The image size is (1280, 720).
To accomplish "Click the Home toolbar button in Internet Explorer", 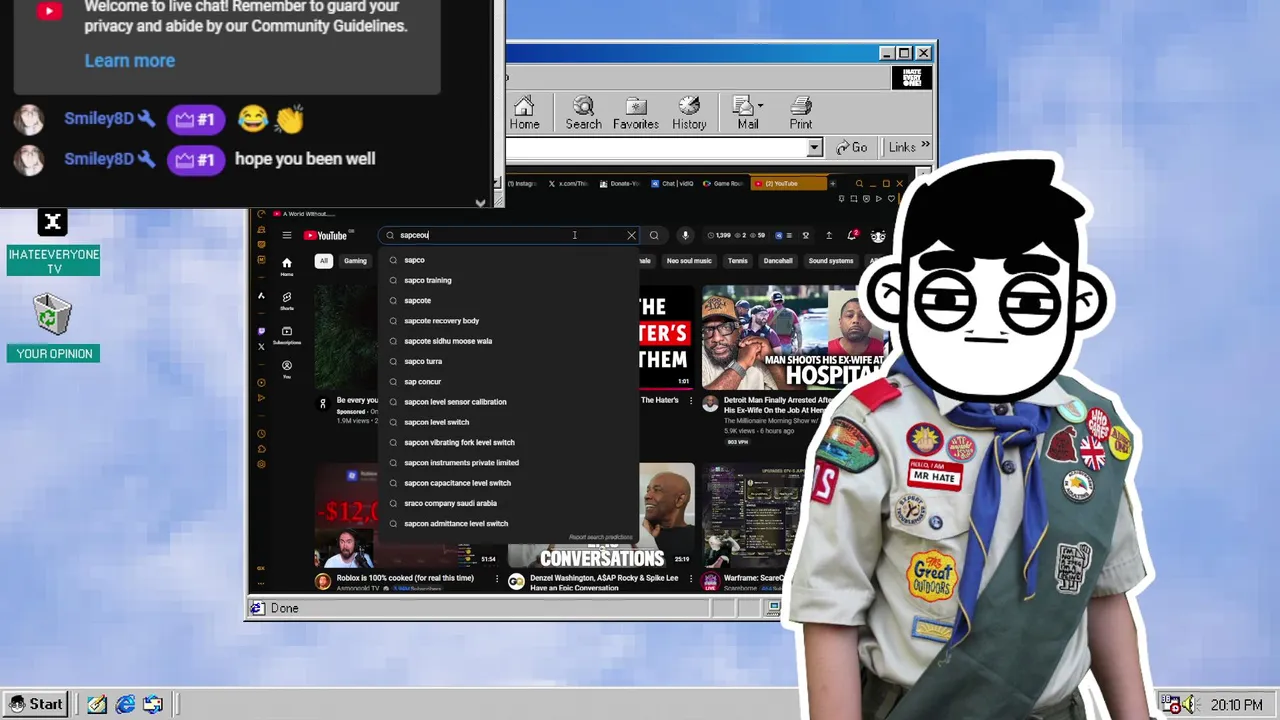I will [524, 113].
